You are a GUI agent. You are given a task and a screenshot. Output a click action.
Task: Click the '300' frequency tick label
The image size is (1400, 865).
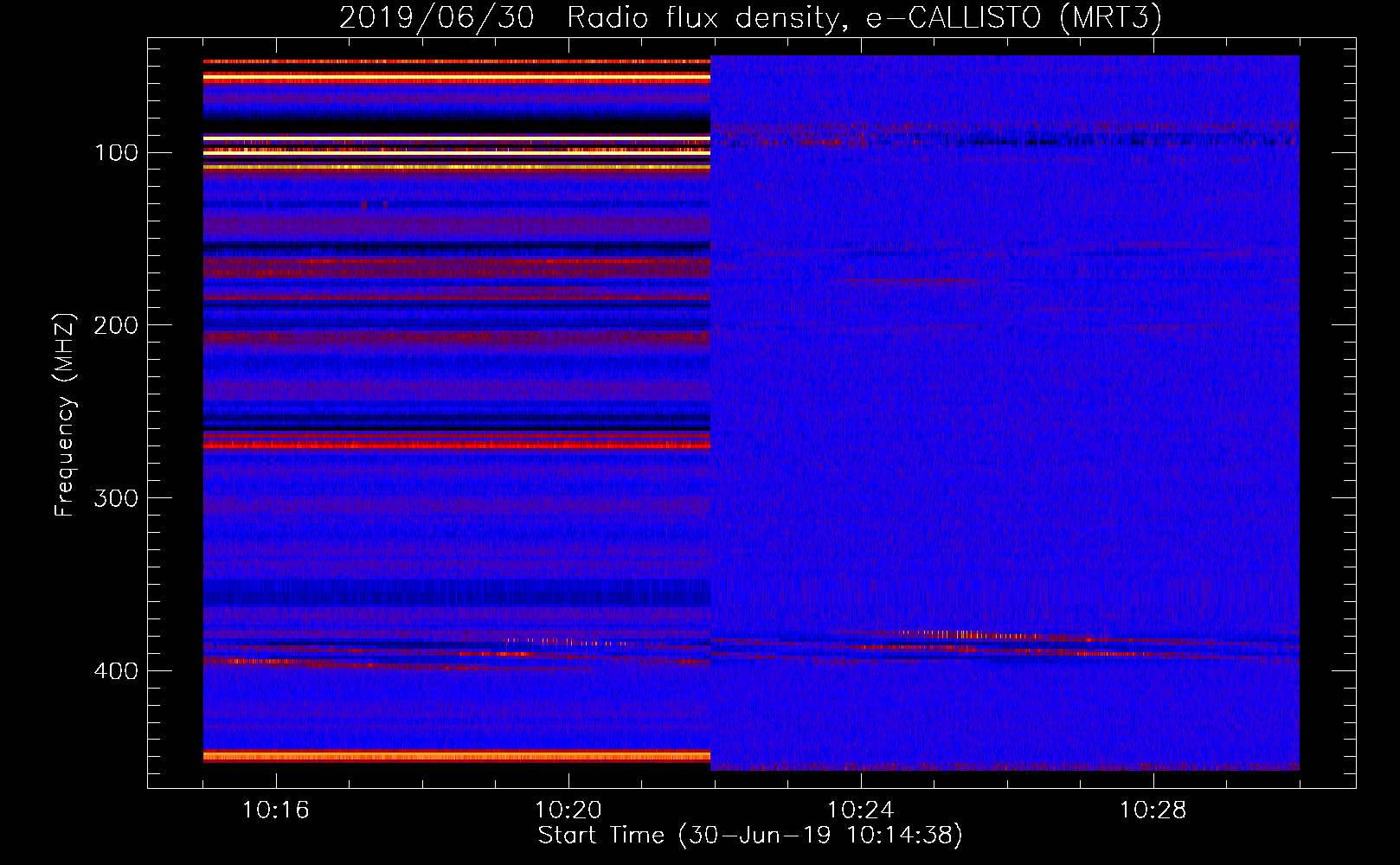(x=117, y=499)
